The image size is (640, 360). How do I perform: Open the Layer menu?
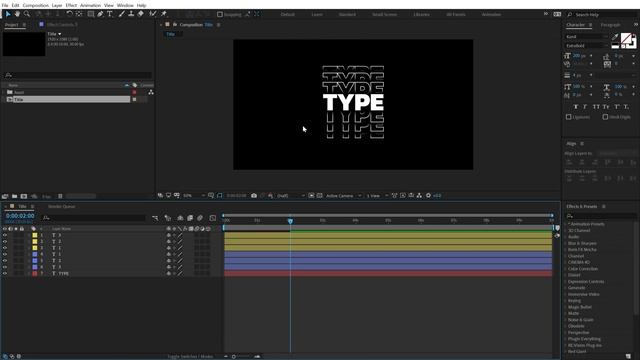coord(57,5)
